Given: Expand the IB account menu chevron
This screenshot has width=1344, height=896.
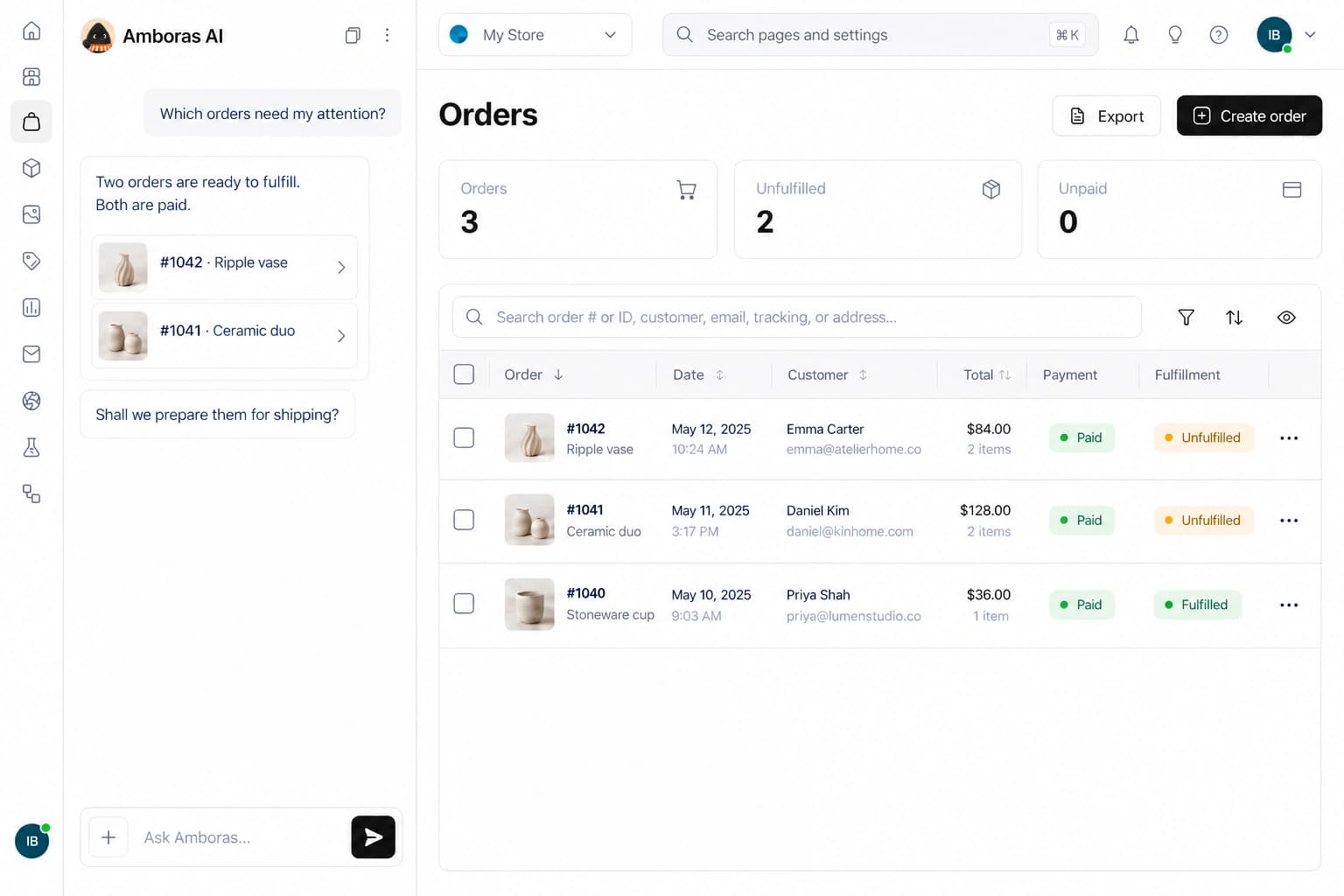Looking at the screenshot, I should tap(1310, 35).
